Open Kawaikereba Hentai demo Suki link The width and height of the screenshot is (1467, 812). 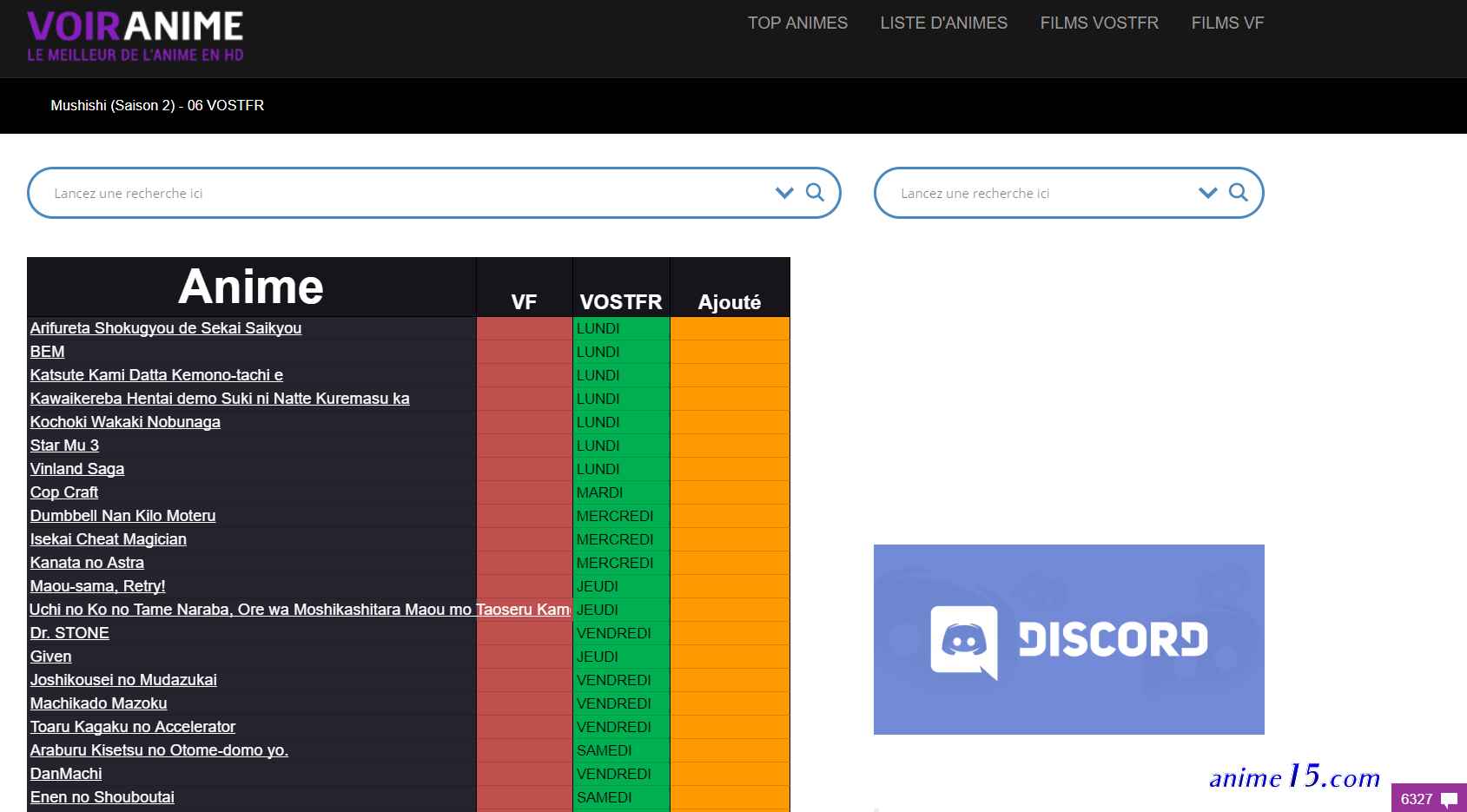pyautogui.click(x=220, y=399)
